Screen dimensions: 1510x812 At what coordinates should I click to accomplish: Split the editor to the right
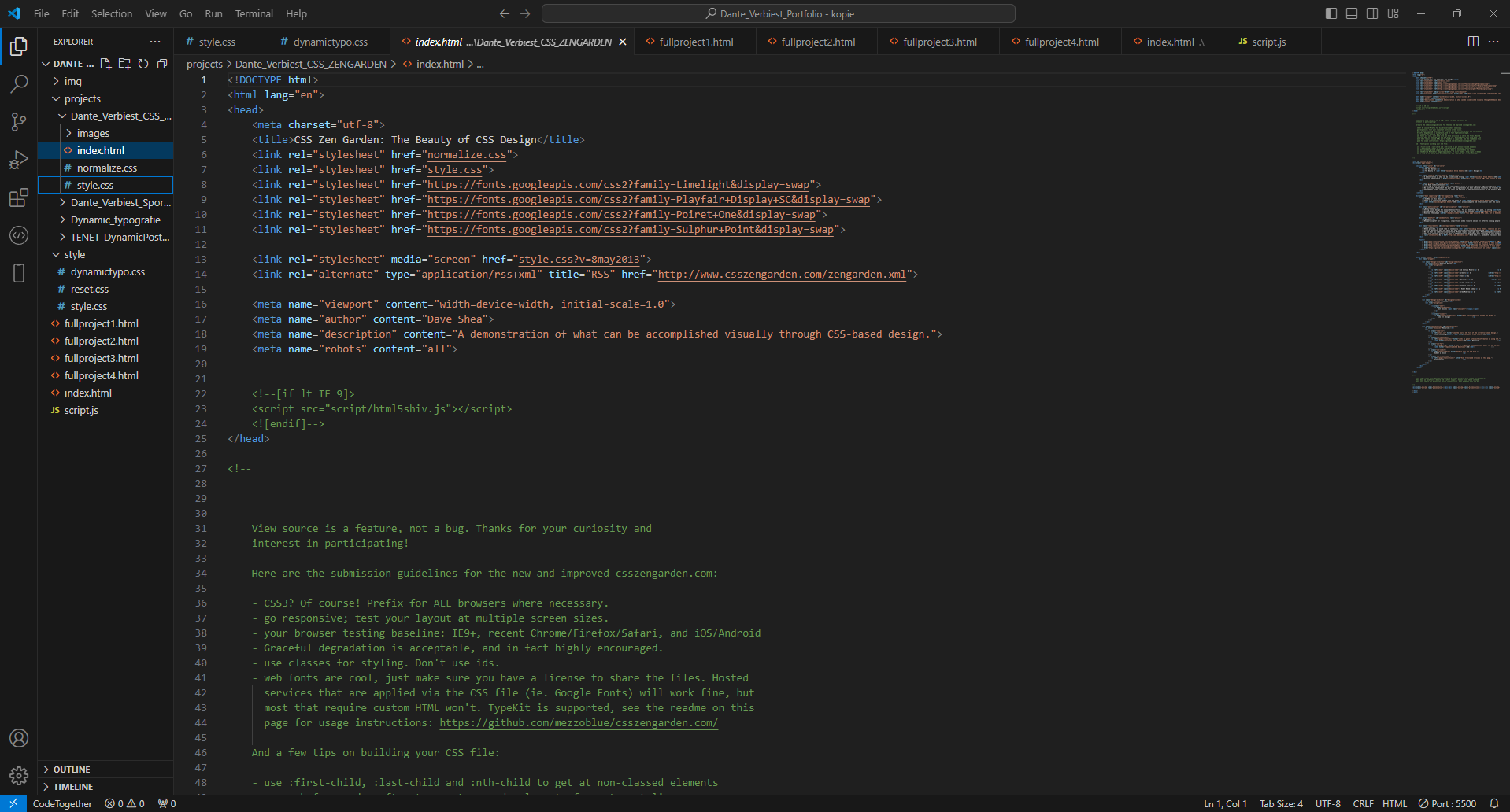1473,42
